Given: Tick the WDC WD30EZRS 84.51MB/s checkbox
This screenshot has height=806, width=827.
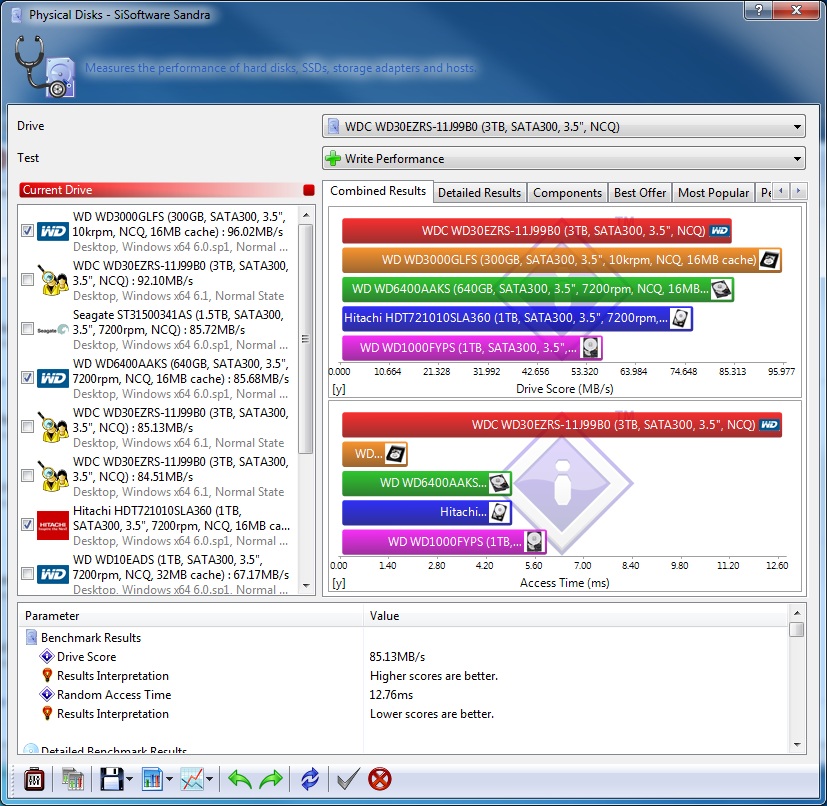Looking at the screenshot, I should pyautogui.click(x=27, y=476).
